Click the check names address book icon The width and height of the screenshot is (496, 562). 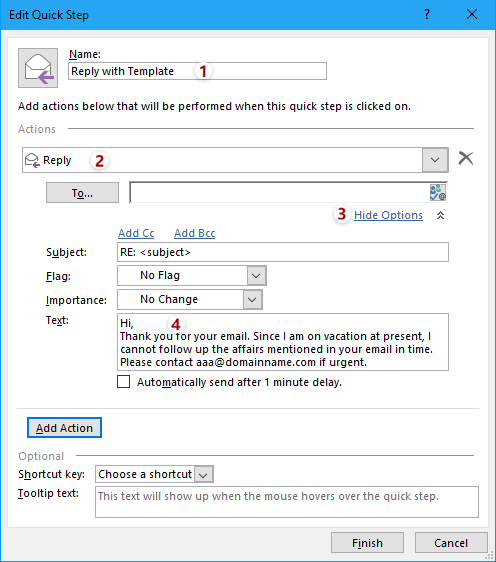[438, 192]
